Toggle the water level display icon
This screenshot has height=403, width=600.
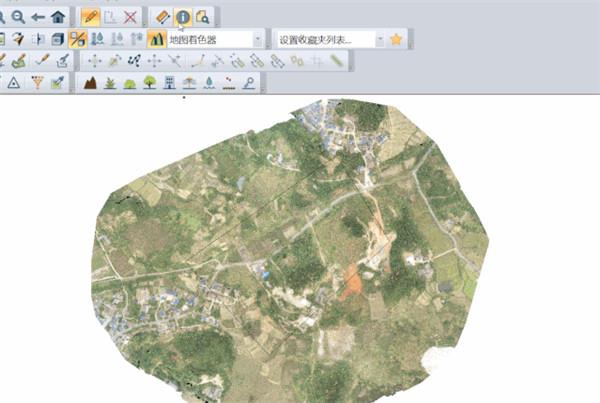click(98, 39)
